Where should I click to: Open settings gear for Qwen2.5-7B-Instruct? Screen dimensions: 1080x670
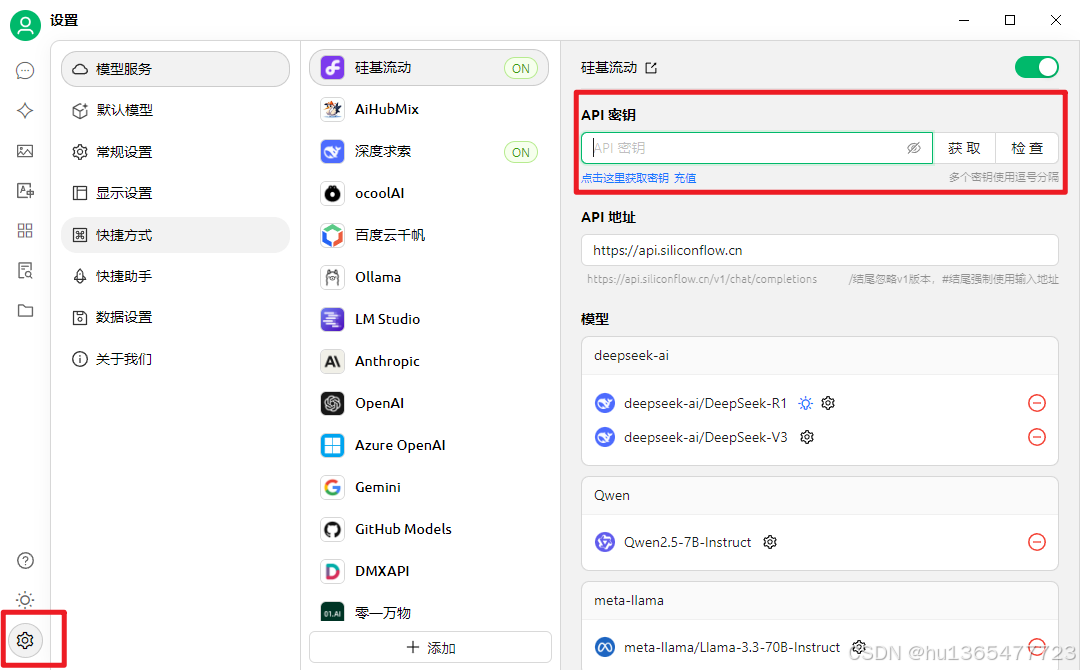[x=770, y=542]
